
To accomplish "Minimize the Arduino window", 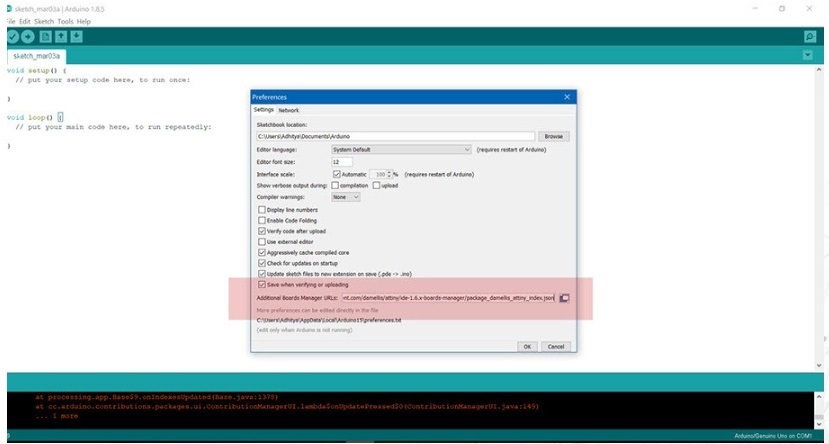I will [755, 8].
